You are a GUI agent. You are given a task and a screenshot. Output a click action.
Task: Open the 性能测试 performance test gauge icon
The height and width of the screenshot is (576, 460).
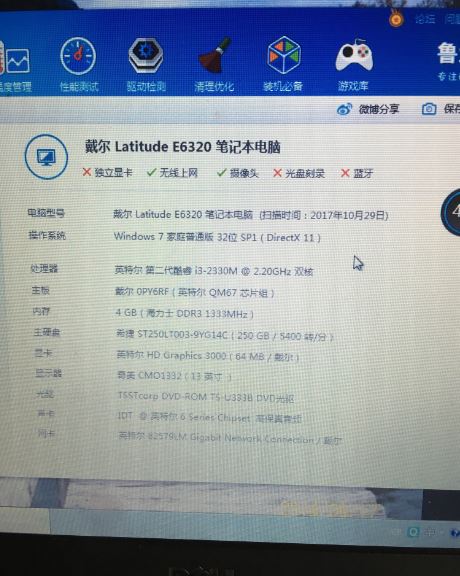[x=78, y=57]
